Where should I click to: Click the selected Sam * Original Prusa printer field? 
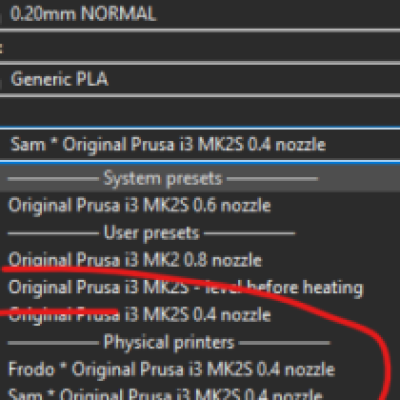pyautogui.click(x=200, y=145)
